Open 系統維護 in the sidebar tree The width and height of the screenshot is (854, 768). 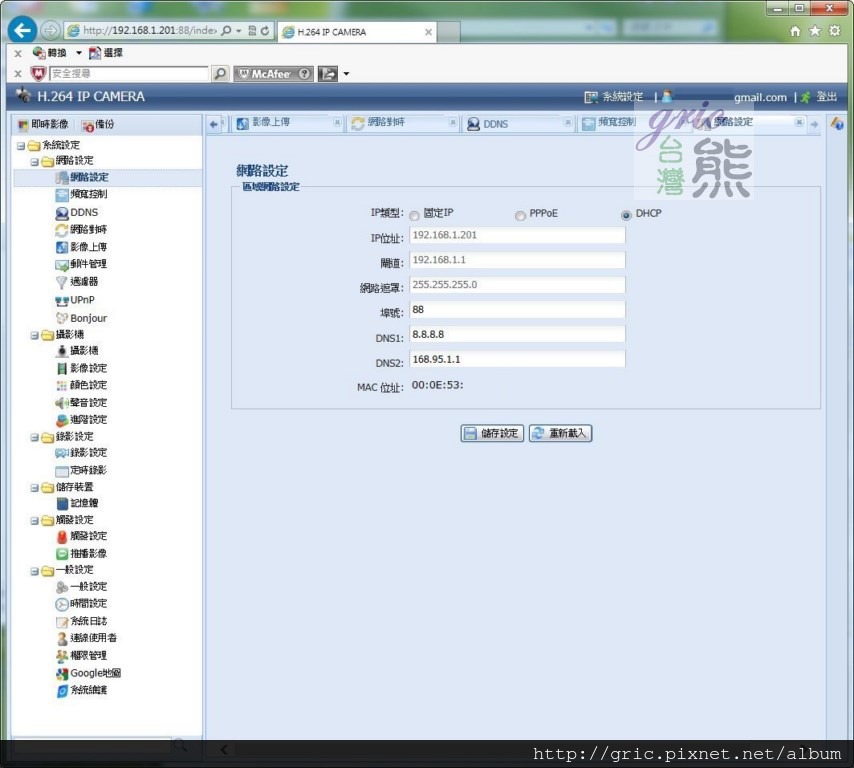[x=81, y=690]
